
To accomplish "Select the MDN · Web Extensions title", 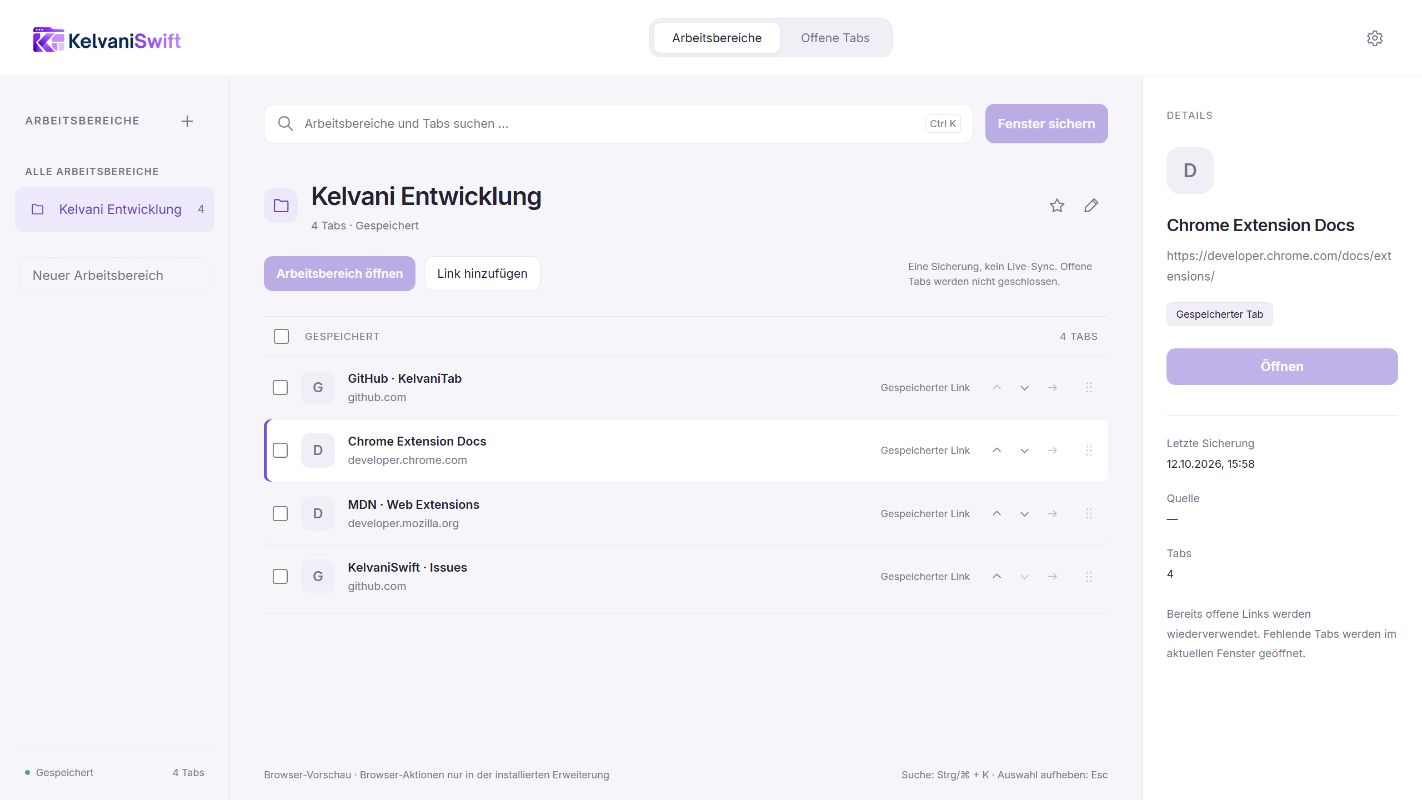I will tap(414, 505).
